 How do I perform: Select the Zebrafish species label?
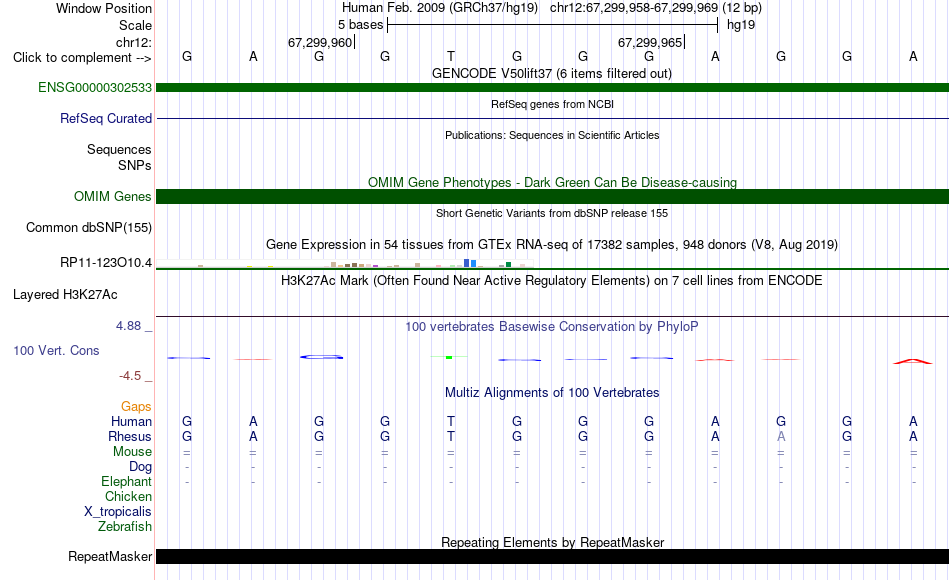pos(125,526)
